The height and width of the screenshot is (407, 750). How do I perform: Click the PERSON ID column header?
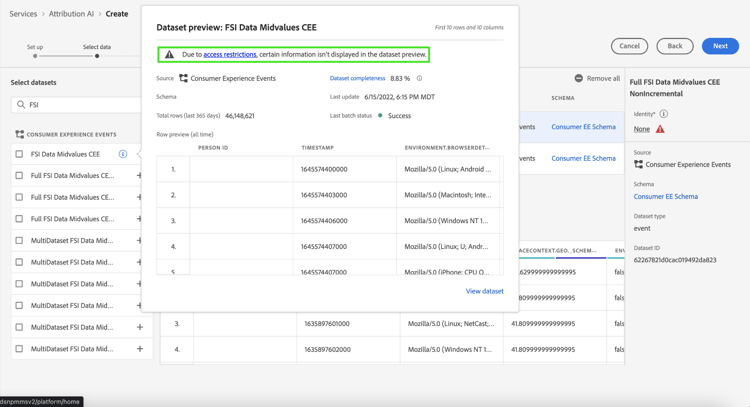[x=213, y=148]
